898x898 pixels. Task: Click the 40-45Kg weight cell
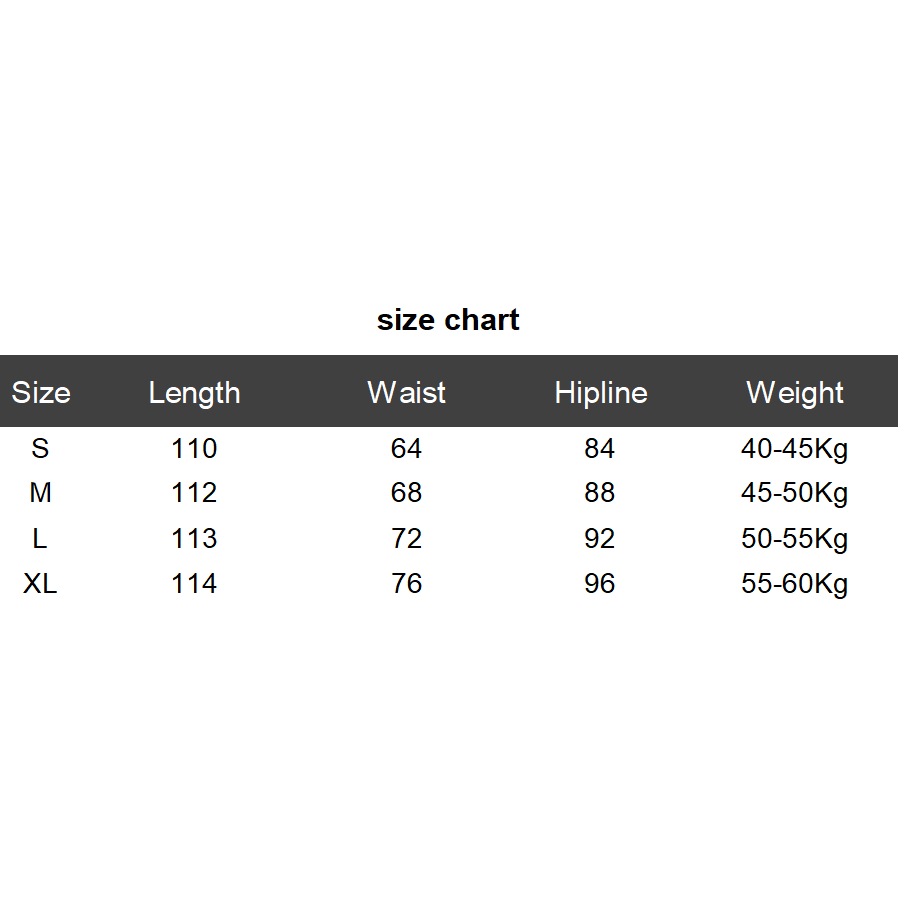coord(794,449)
